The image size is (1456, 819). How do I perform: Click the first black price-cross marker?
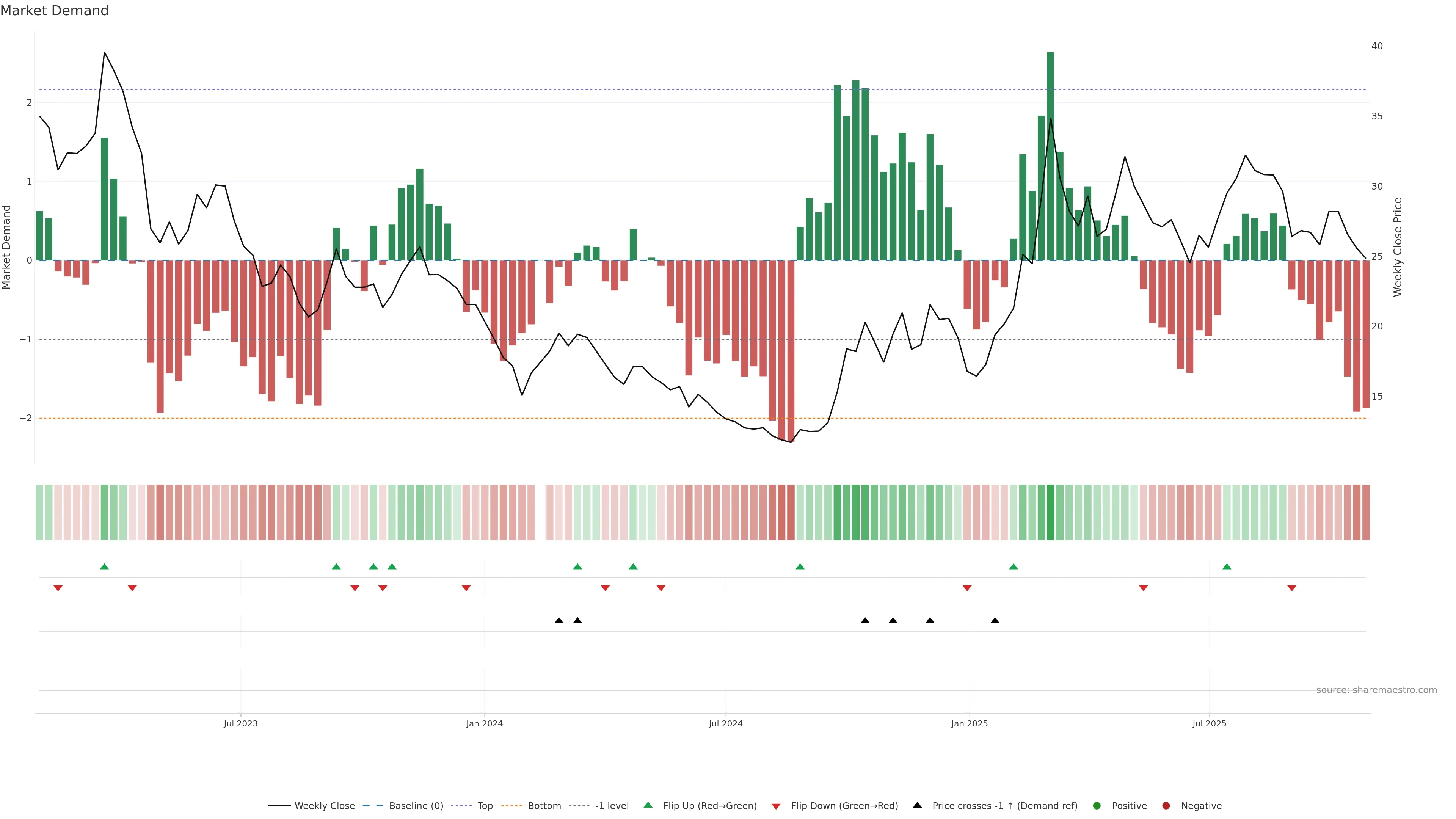(x=559, y=621)
